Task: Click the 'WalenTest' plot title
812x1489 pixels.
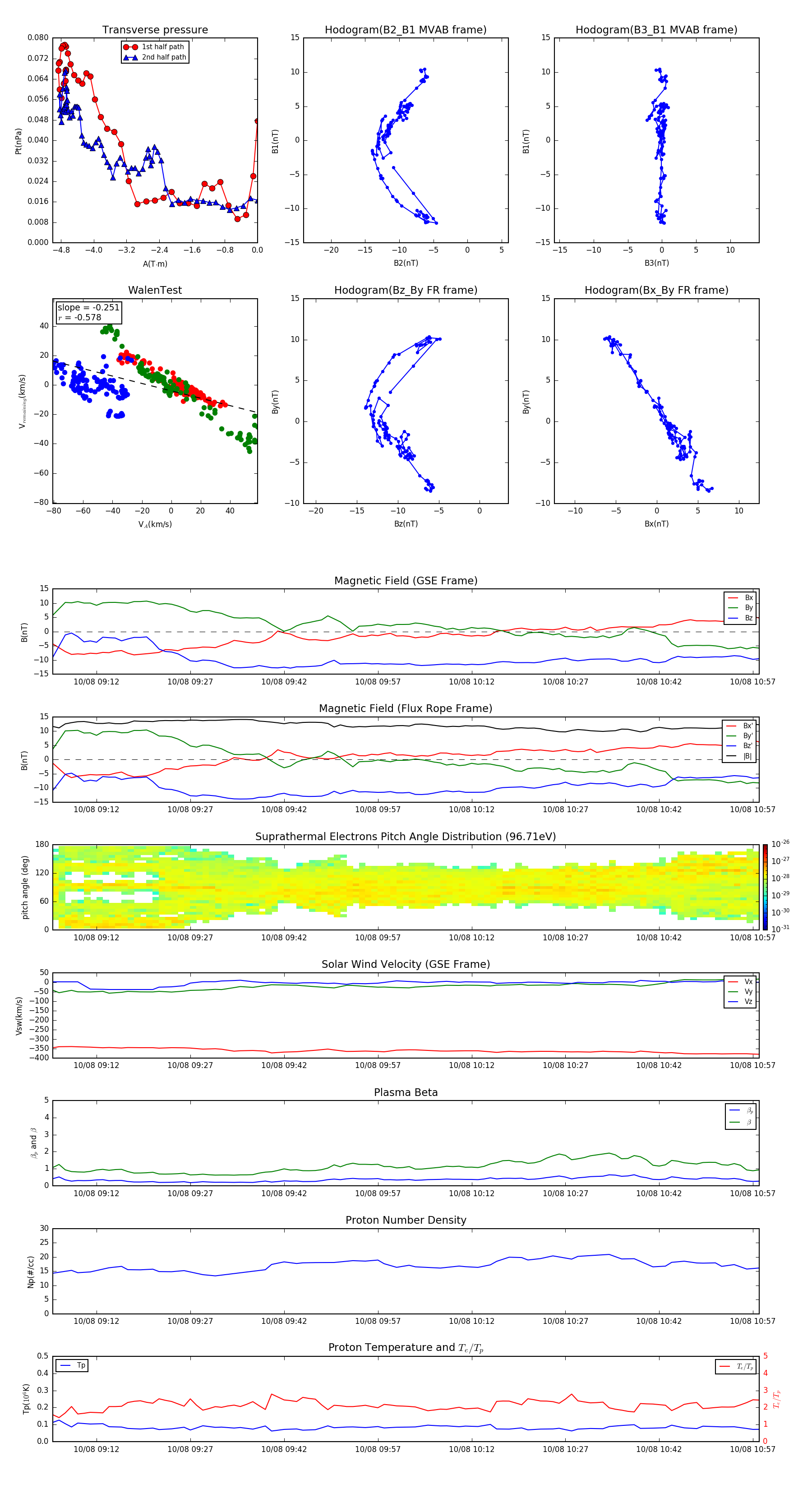Action: click(x=155, y=290)
